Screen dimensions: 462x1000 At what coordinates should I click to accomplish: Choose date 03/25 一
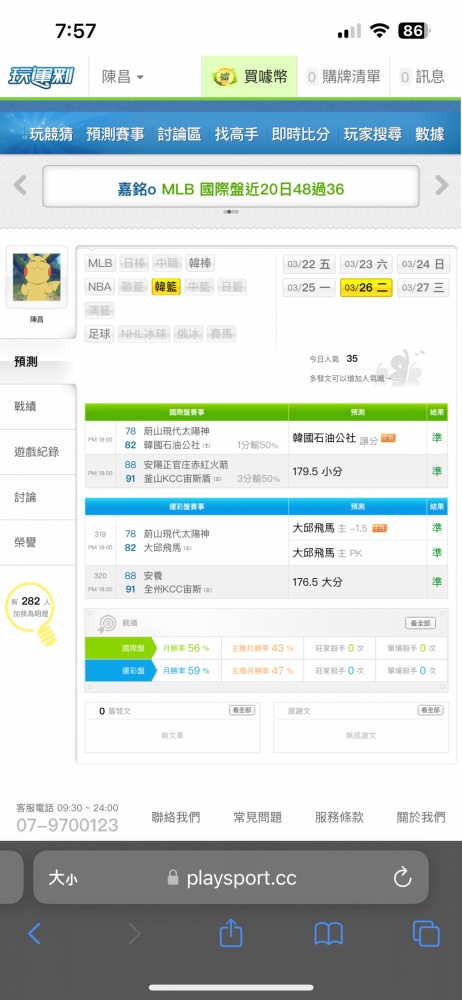coord(309,288)
